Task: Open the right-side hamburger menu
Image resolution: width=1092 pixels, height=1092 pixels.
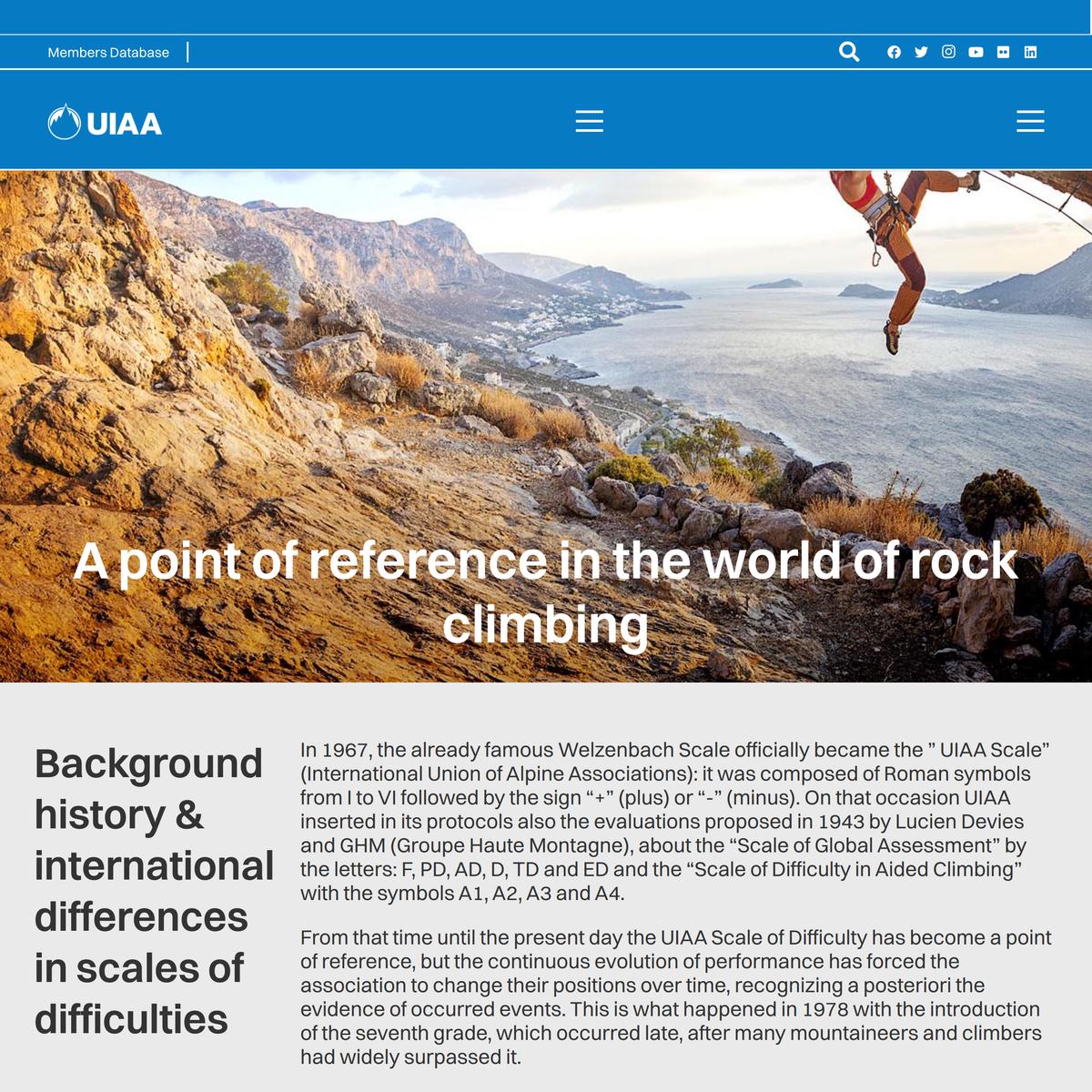Action: [1029, 121]
